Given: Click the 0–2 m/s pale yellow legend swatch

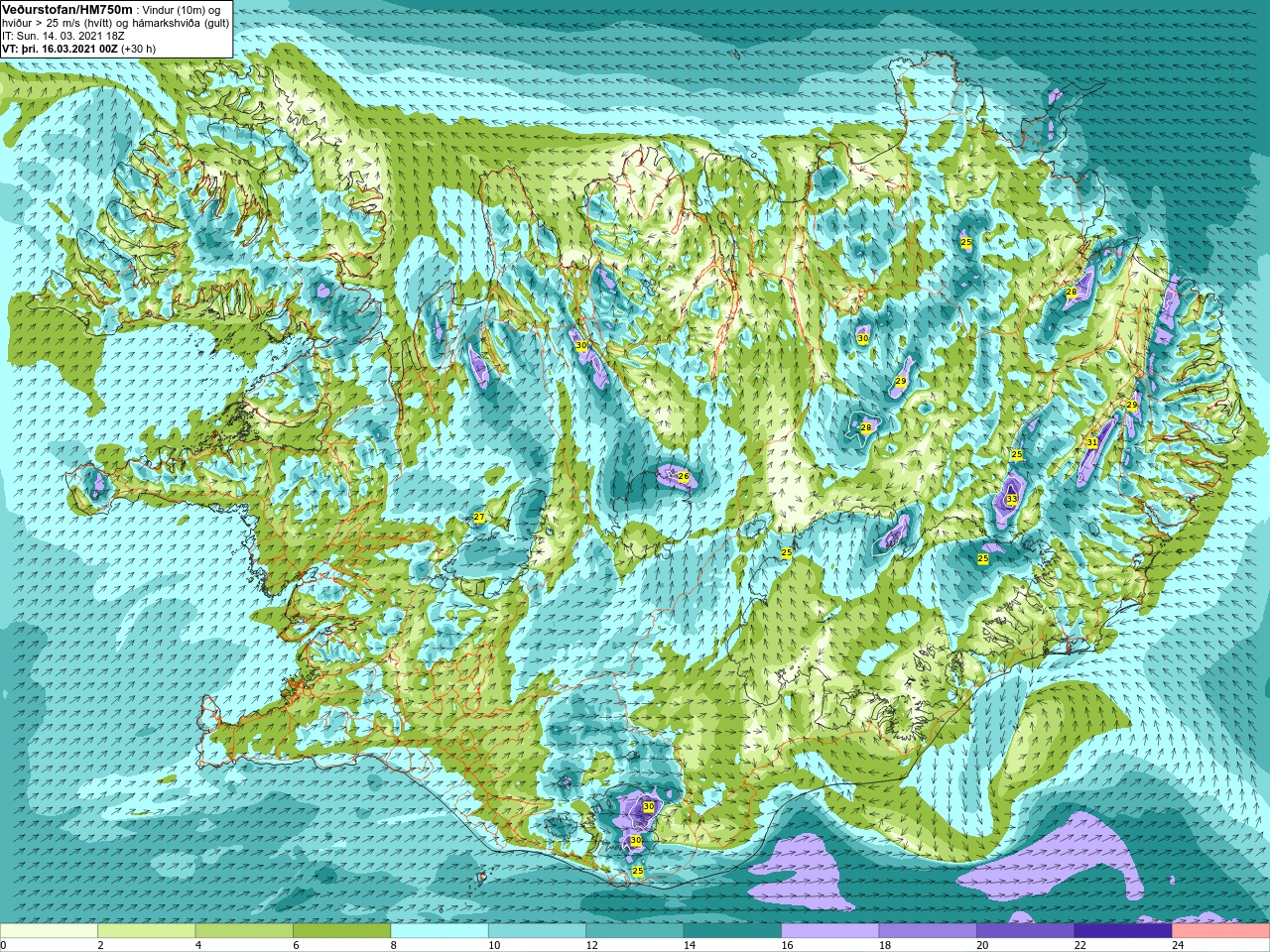Looking at the screenshot, I should pyautogui.click(x=49, y=931).
